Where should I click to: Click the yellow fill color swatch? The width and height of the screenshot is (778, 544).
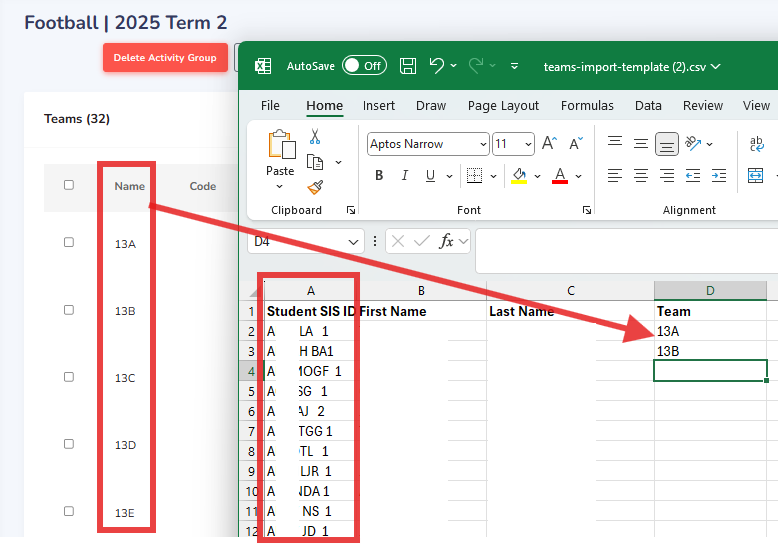519,176
